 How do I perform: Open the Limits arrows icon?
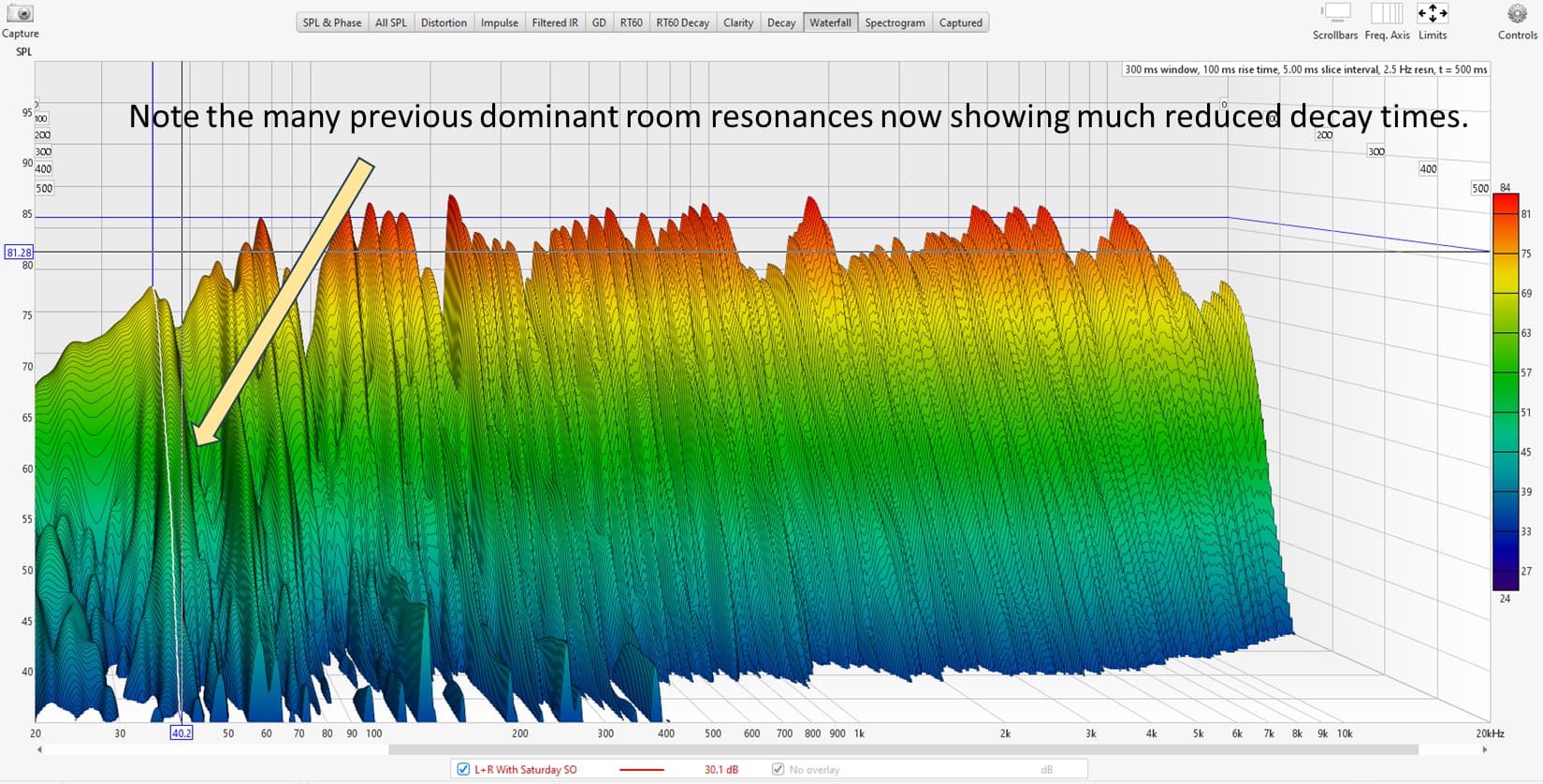pos(1433,13)
